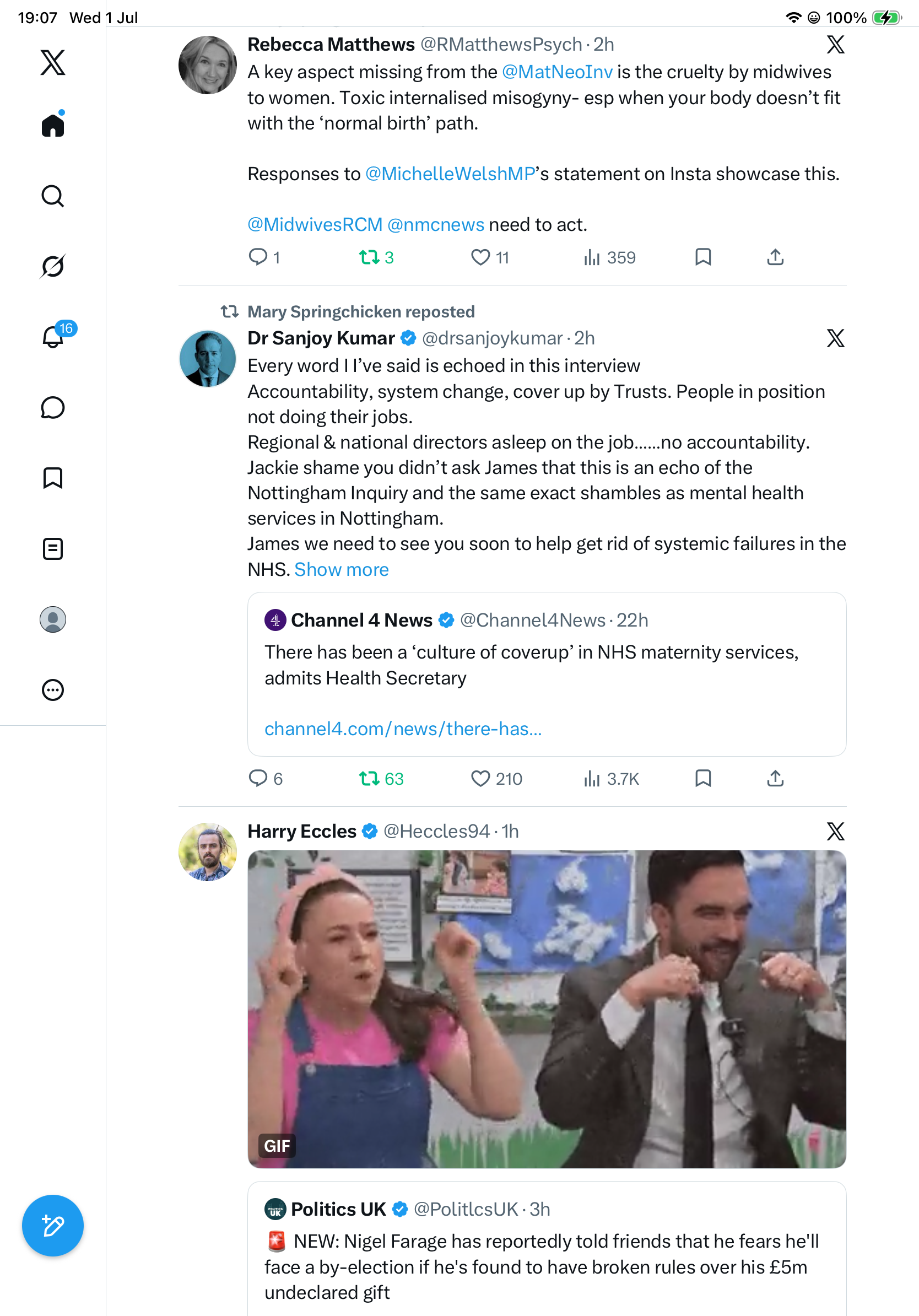Undo repost on Rebecca Matthews' post
Screen dimensions: 919x1316
point(370,257)
